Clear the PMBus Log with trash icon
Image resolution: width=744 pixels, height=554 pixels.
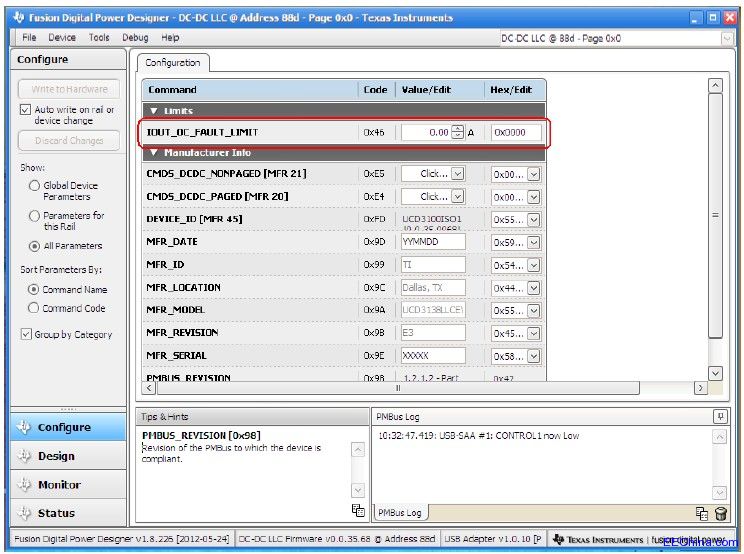tap(720, 513)
